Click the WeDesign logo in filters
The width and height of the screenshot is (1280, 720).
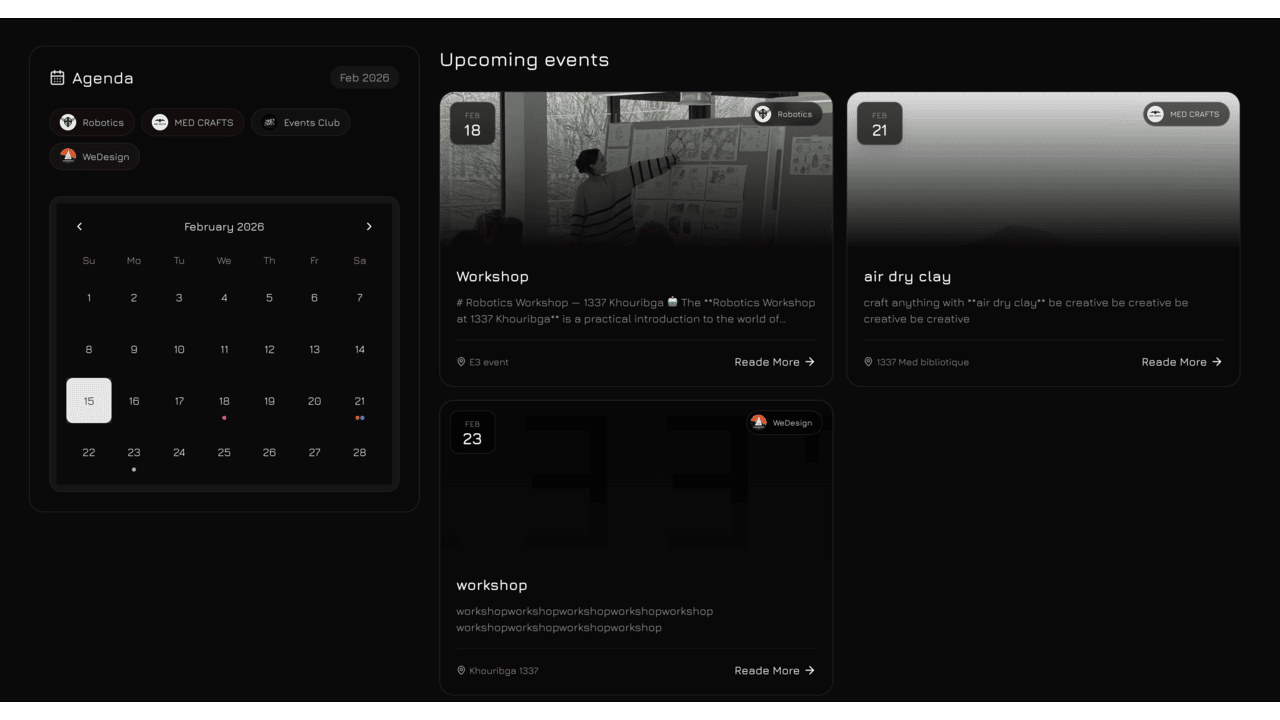point(68,157)
